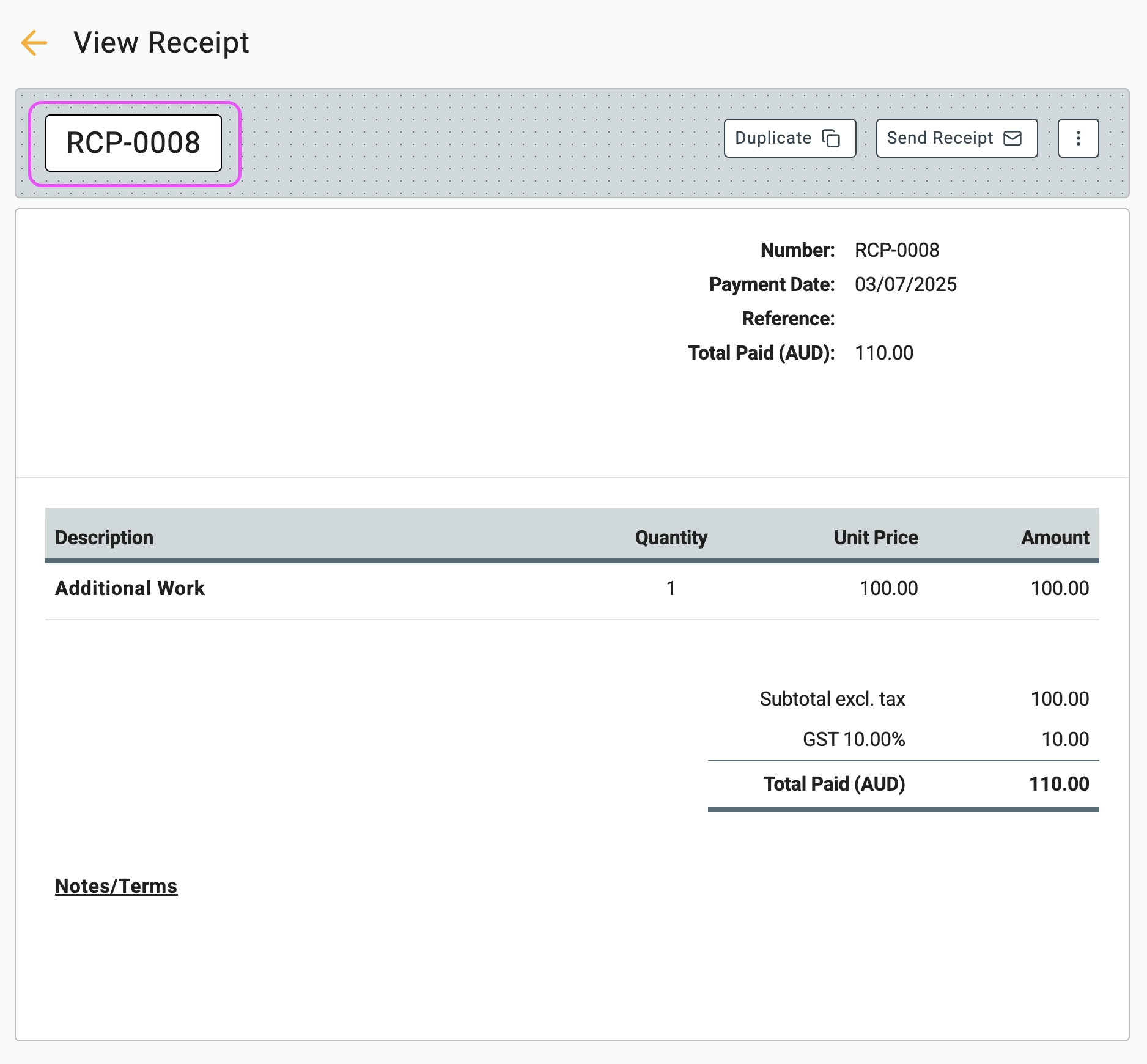Click the Subtotal excl. tax label
This screenshot has width=1147, height=1064.
point(833,699)
